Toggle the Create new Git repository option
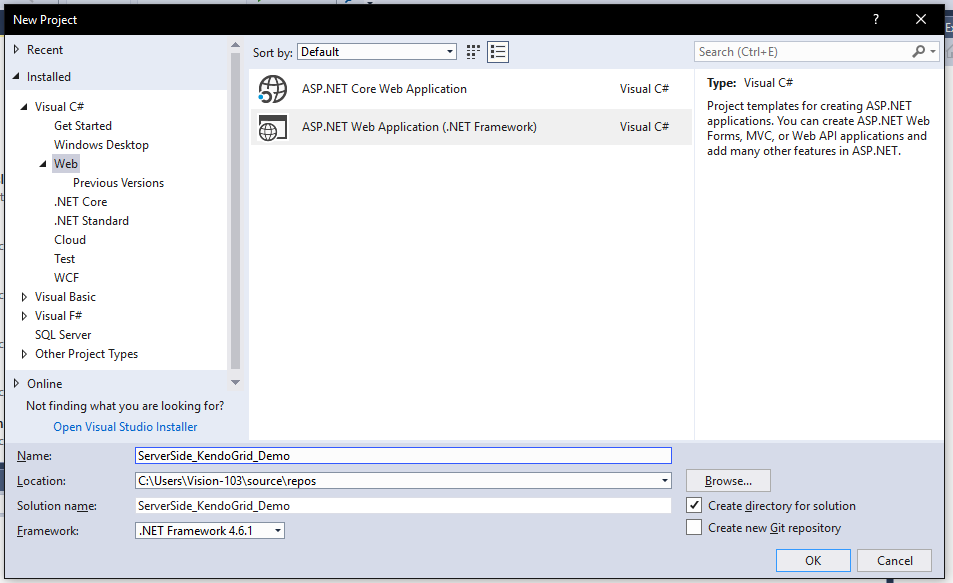The image size is (953, 583). (693, 527)
